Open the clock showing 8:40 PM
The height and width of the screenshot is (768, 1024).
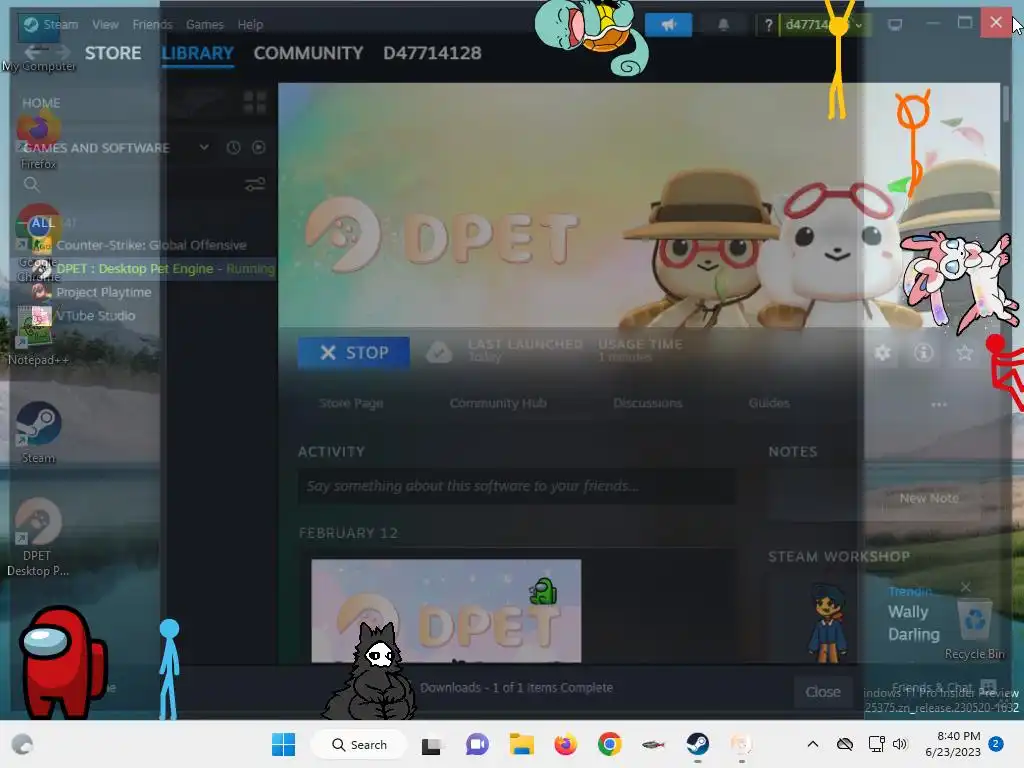(x=953, y=744)
